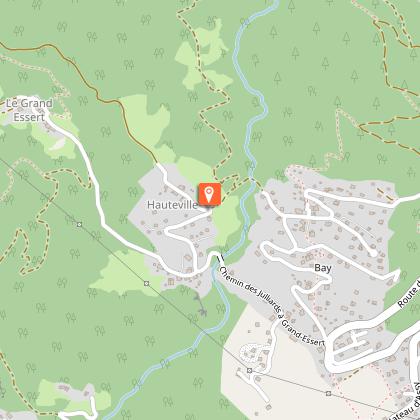This screenshot has height=420, width=420.
Task: Select the power pylon square near Le Grand Essert road
Action: point(79,224)
